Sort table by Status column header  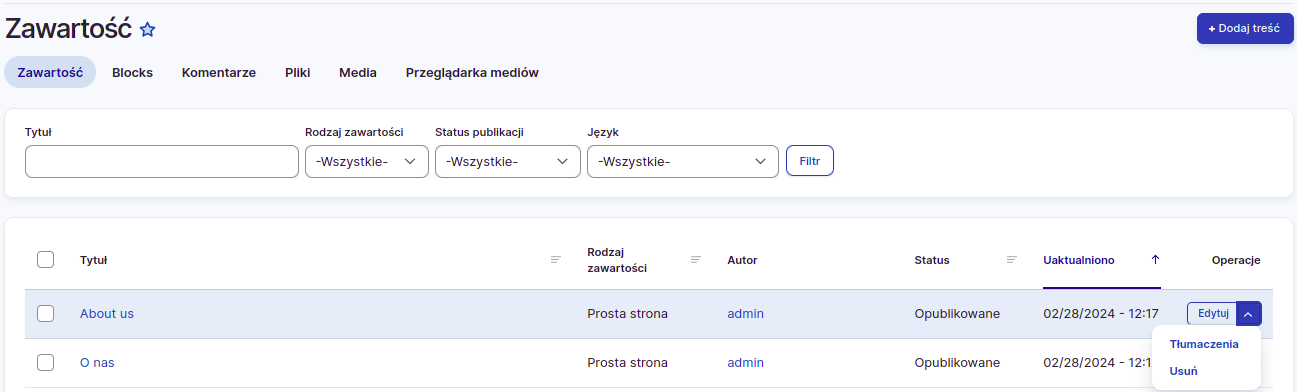pos(932,260)
